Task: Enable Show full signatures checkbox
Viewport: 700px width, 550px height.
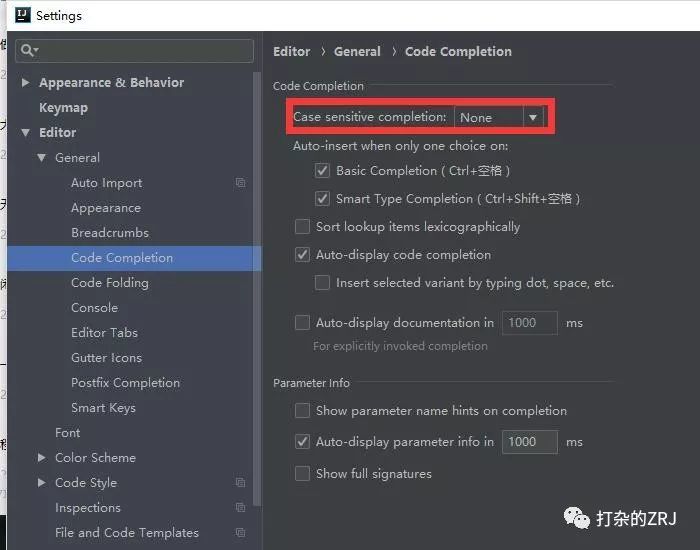Action: 302,474
